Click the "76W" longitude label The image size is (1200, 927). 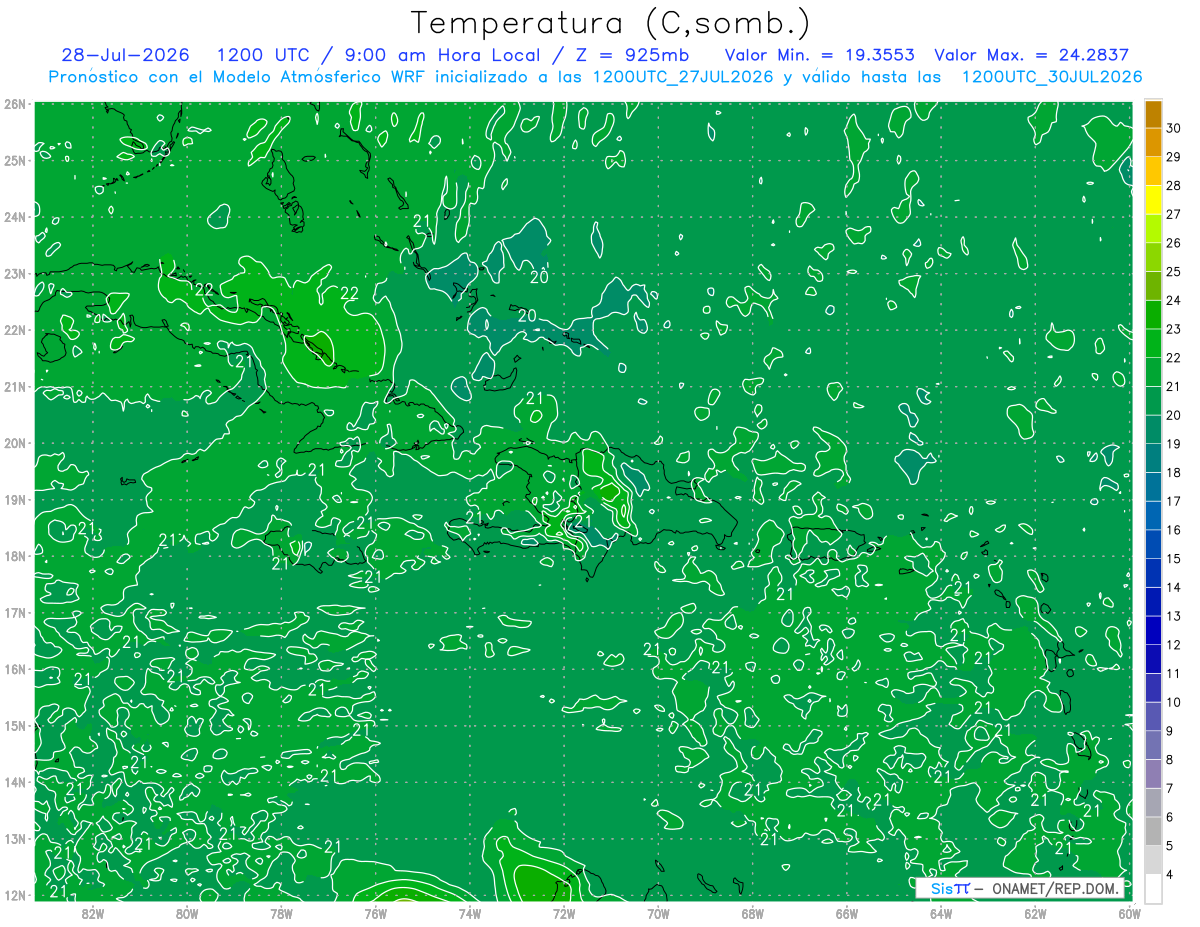click(x=375, y=913)
